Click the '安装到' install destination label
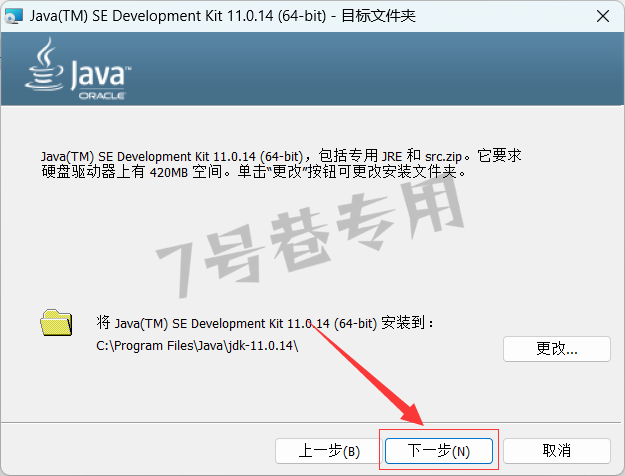Screen dimensions: 625x476 point(265,323)
